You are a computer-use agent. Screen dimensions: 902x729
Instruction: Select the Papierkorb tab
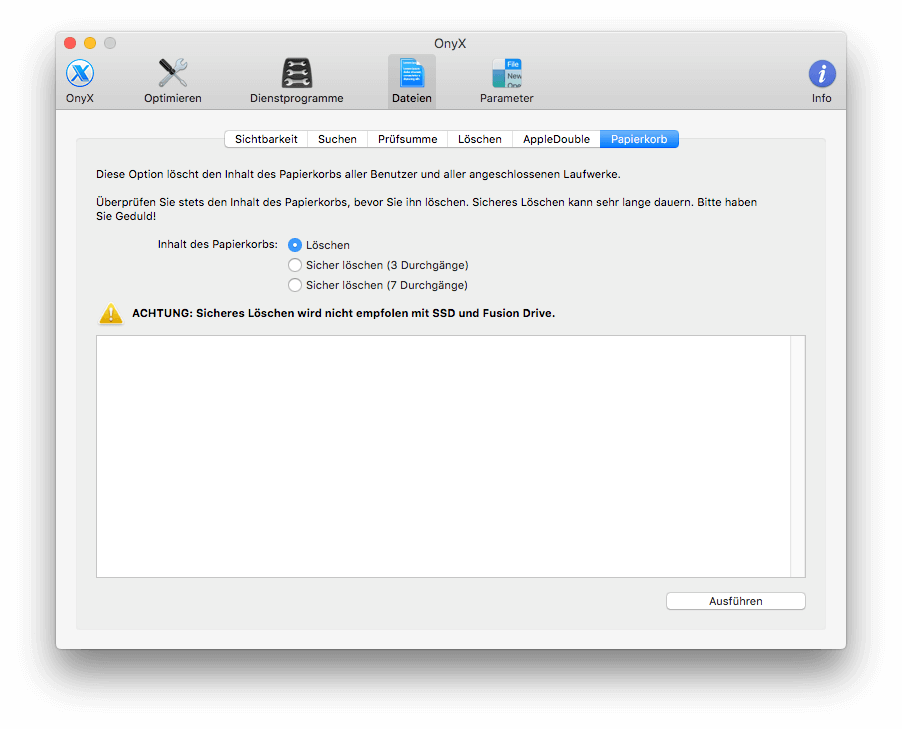pos(639,139)
